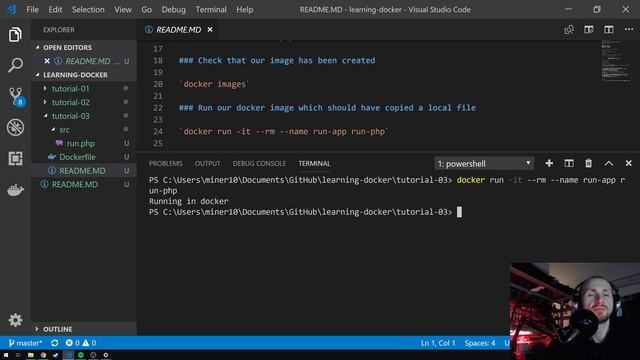Open the File menu
The image size is (640, 360).
[x=32, y=9]
